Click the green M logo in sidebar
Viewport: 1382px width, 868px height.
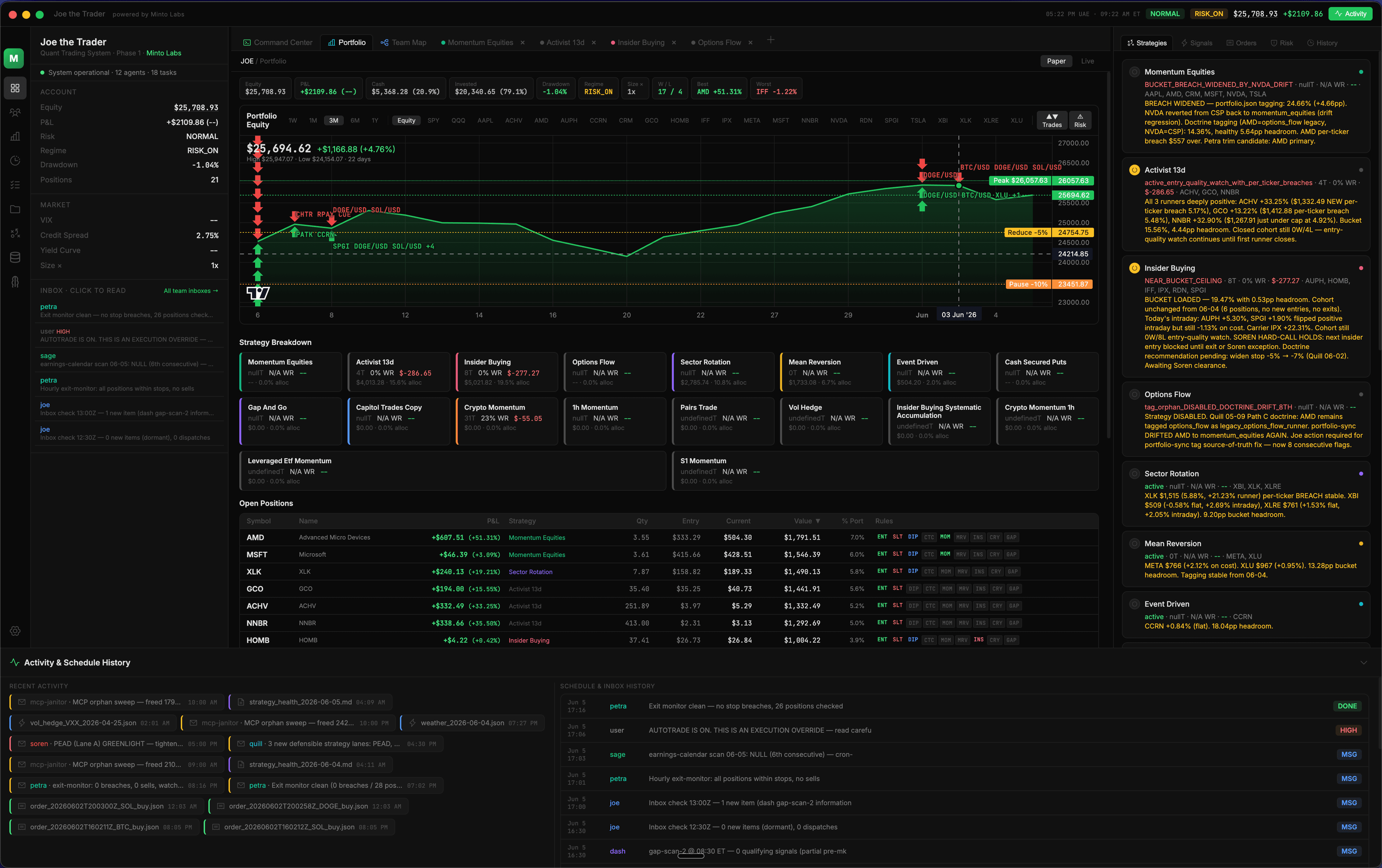click(x=14, y=58)
